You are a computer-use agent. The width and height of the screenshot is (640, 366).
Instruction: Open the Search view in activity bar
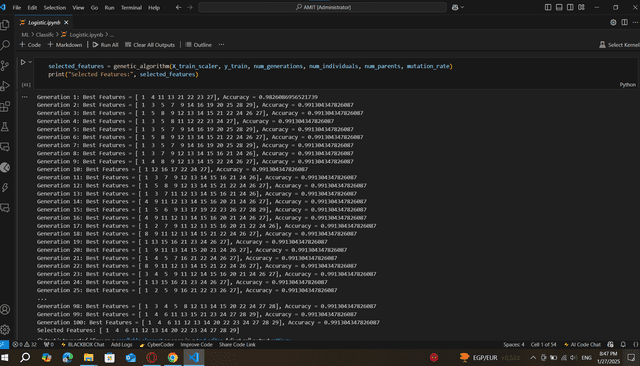pyautogui.click(x=5, y=45)
